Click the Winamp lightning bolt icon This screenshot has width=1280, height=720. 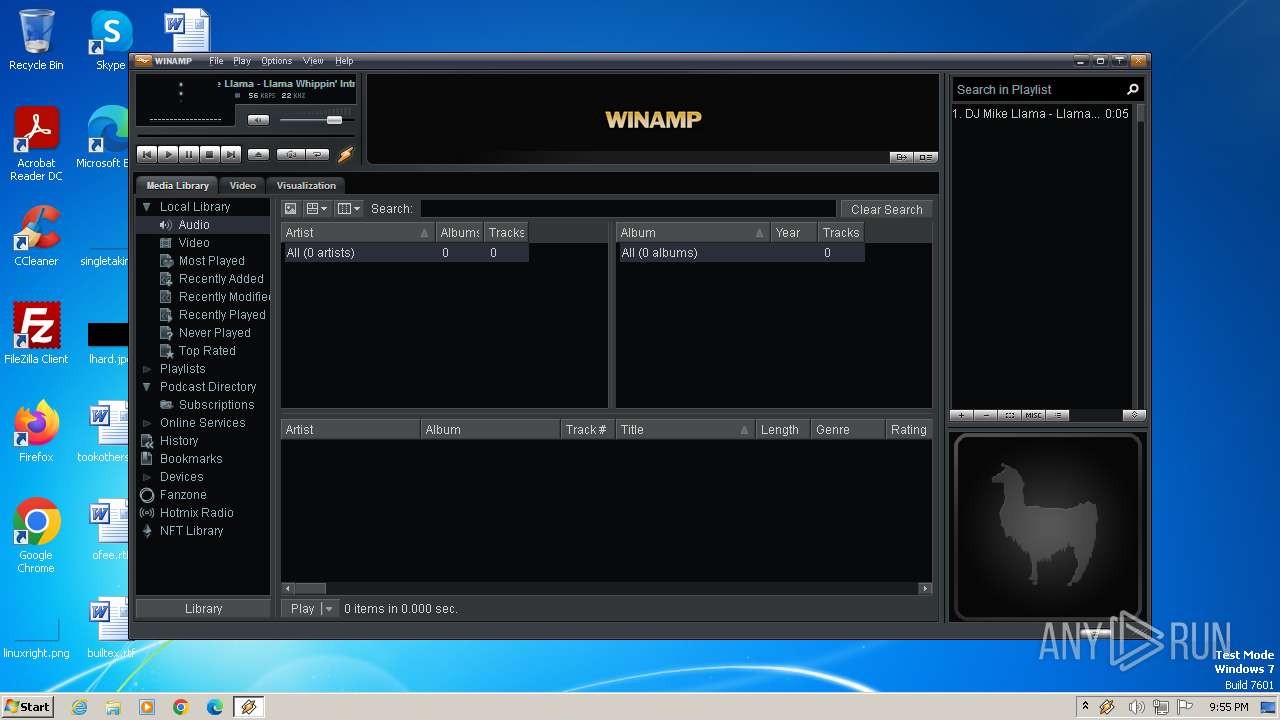(346, 154)
